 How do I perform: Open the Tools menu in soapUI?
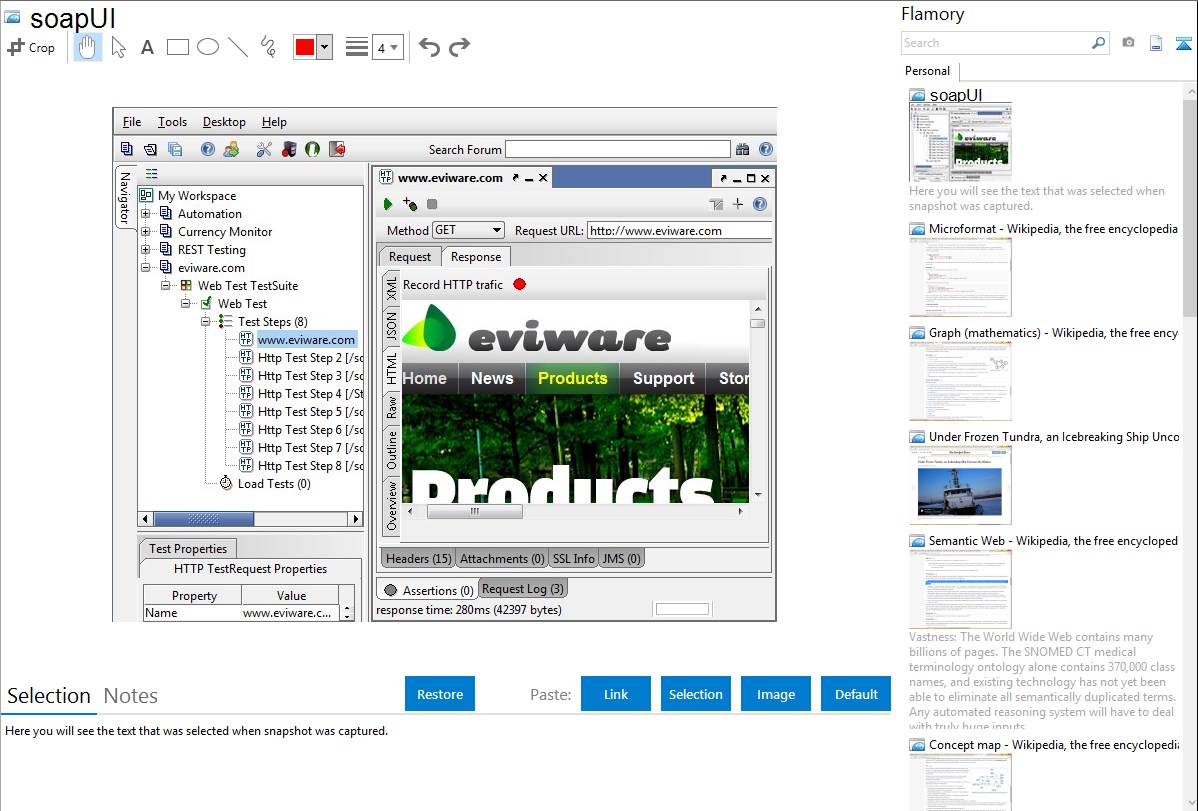(172, 122)
